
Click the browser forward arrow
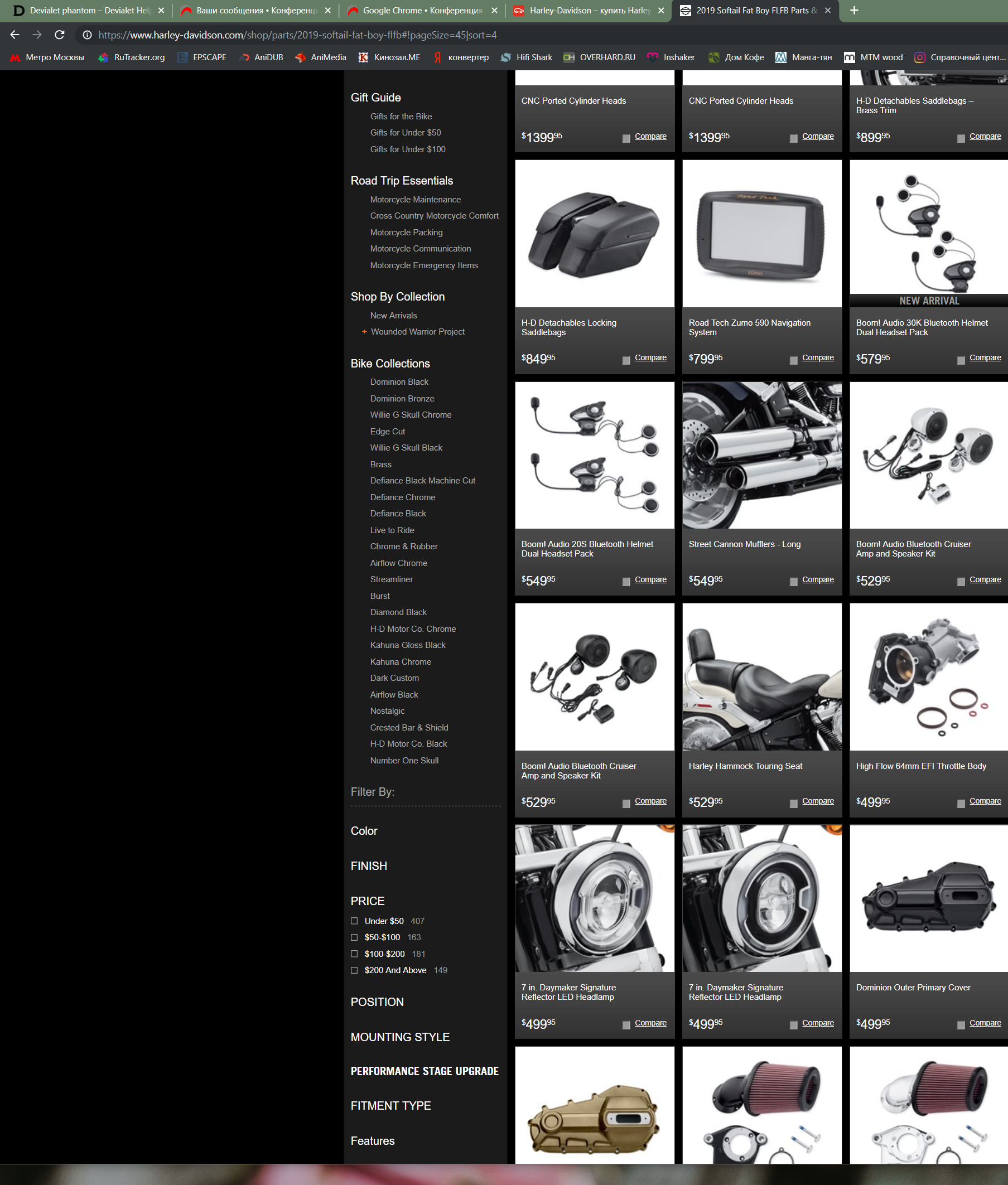37,35
